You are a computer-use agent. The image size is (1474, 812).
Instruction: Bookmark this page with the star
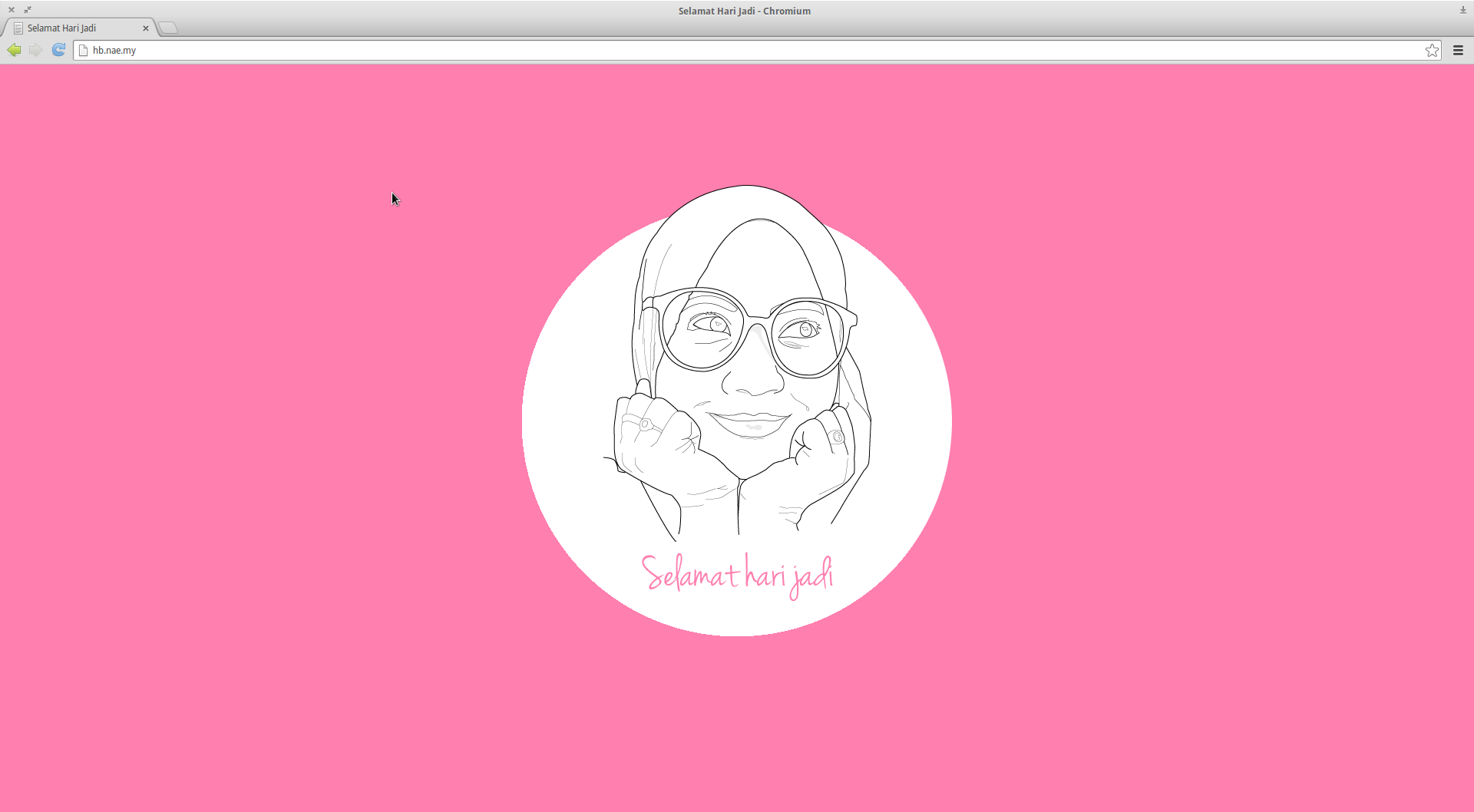coord(1432,51)
